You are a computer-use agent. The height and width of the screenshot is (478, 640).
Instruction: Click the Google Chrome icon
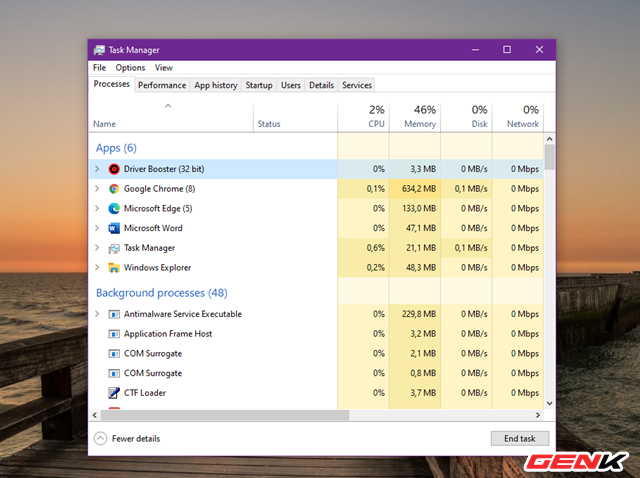click(114, 189)
